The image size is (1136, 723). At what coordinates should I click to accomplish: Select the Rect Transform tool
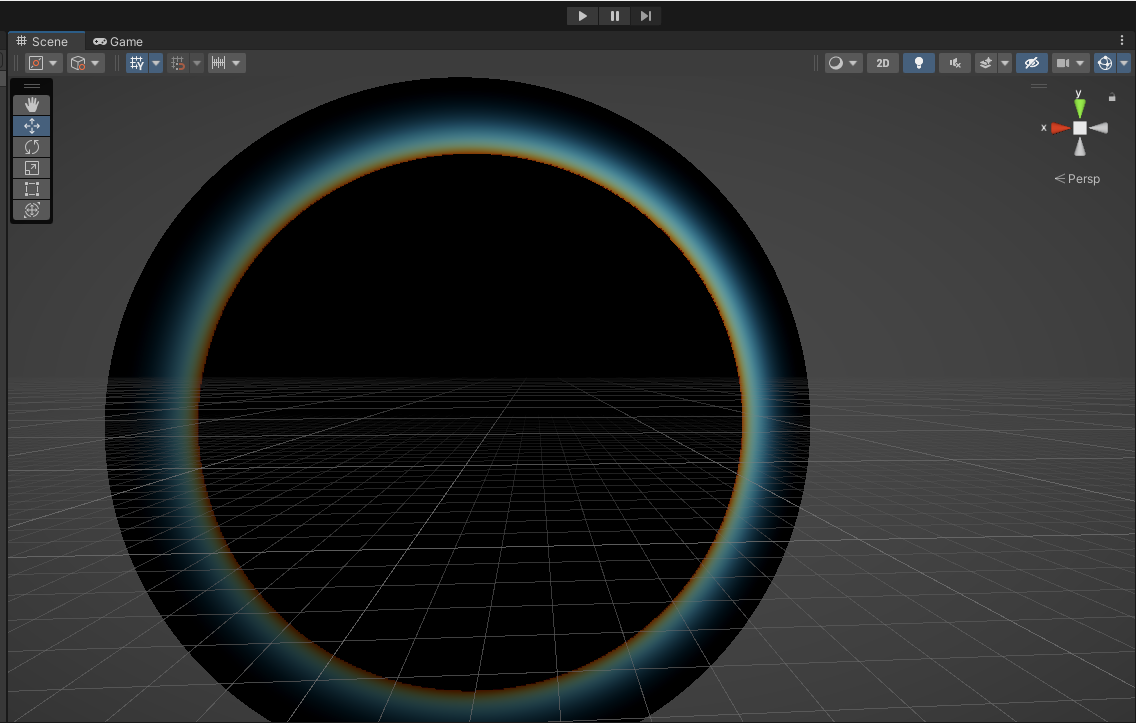[31, 189]
